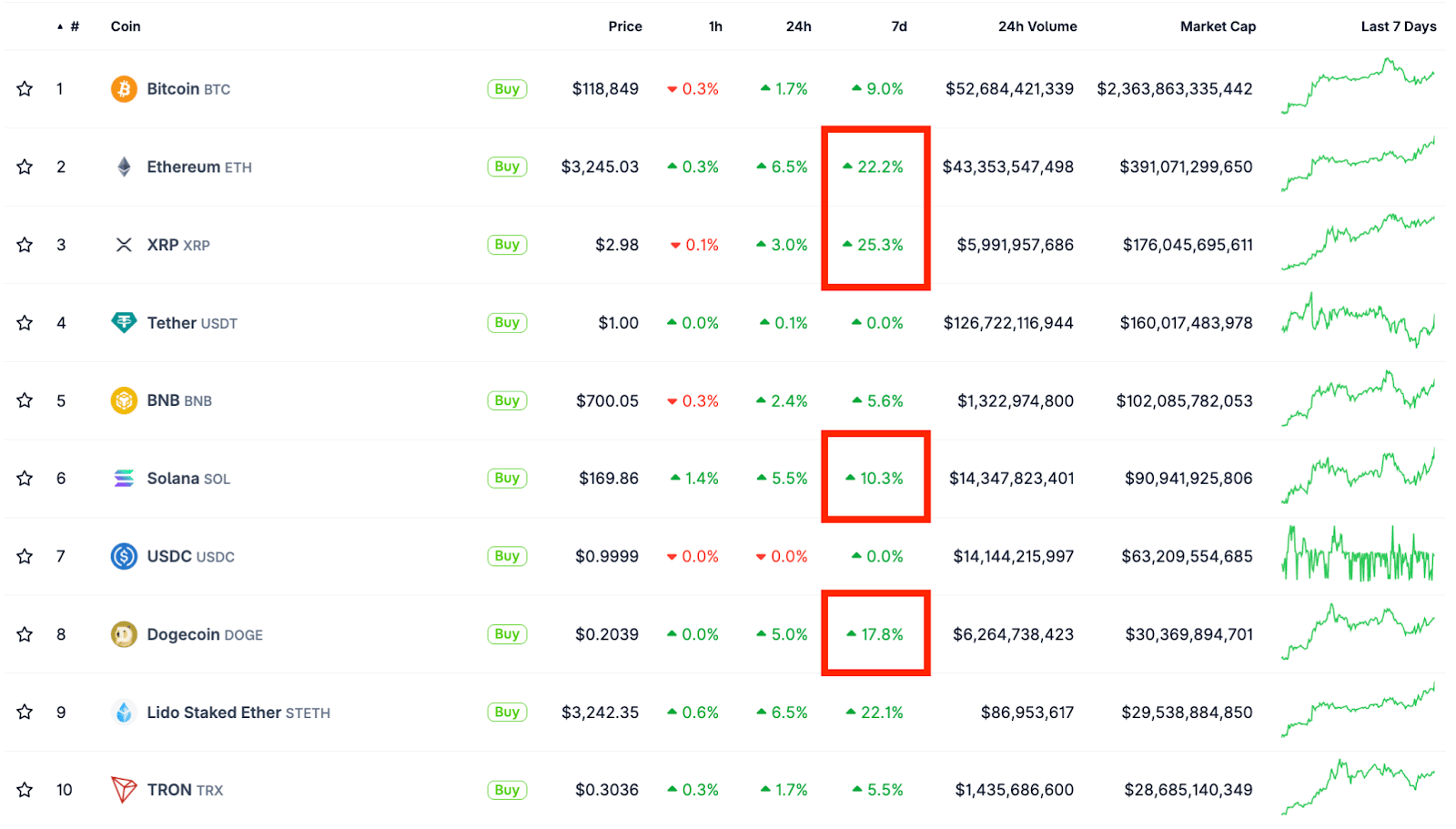The width and height of the screenshot is (1456, 829).
Task: Open Solana's 7-day sparkline chart
Action: 1358,476
